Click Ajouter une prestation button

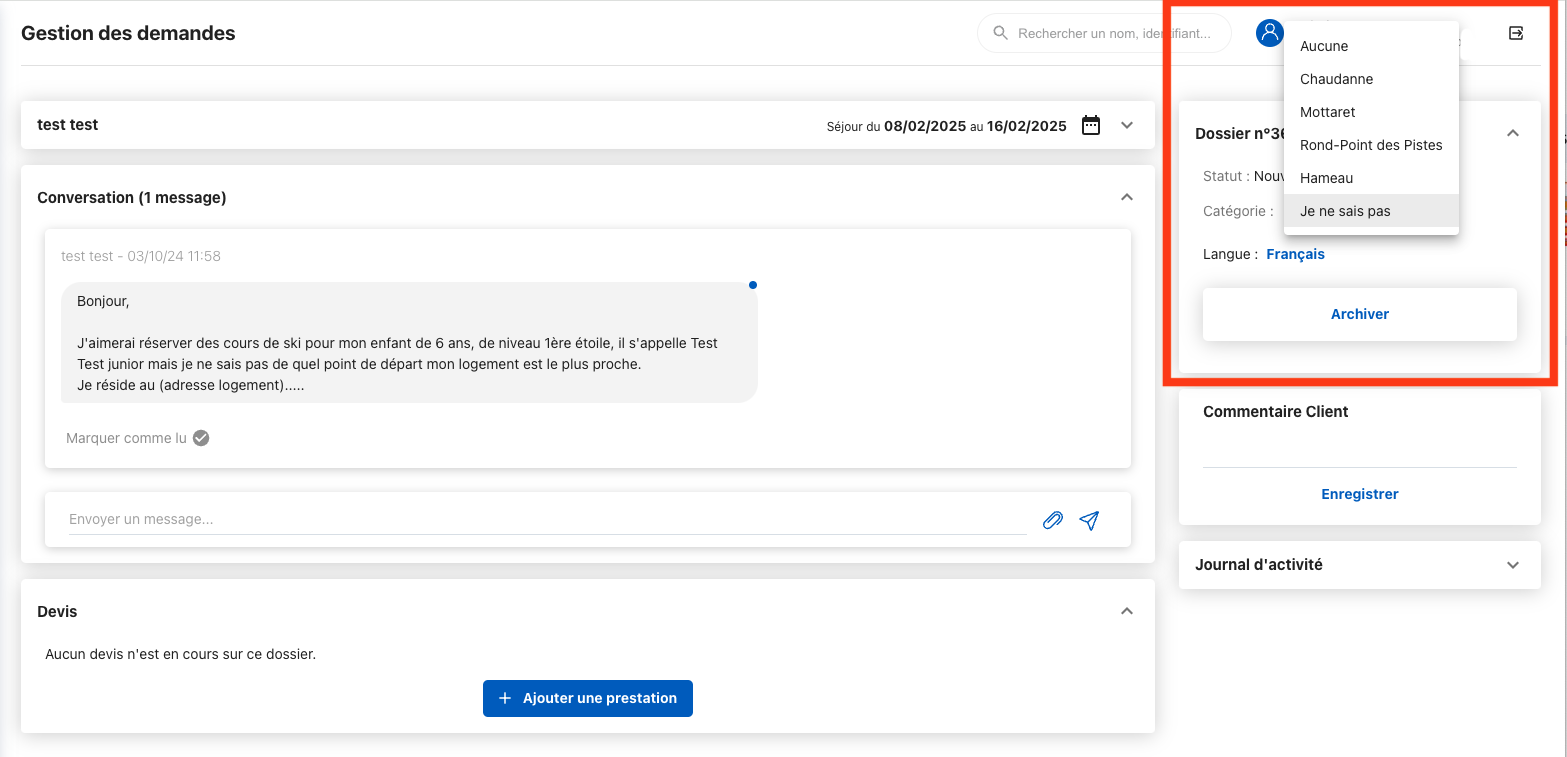[x=587, y=698]
